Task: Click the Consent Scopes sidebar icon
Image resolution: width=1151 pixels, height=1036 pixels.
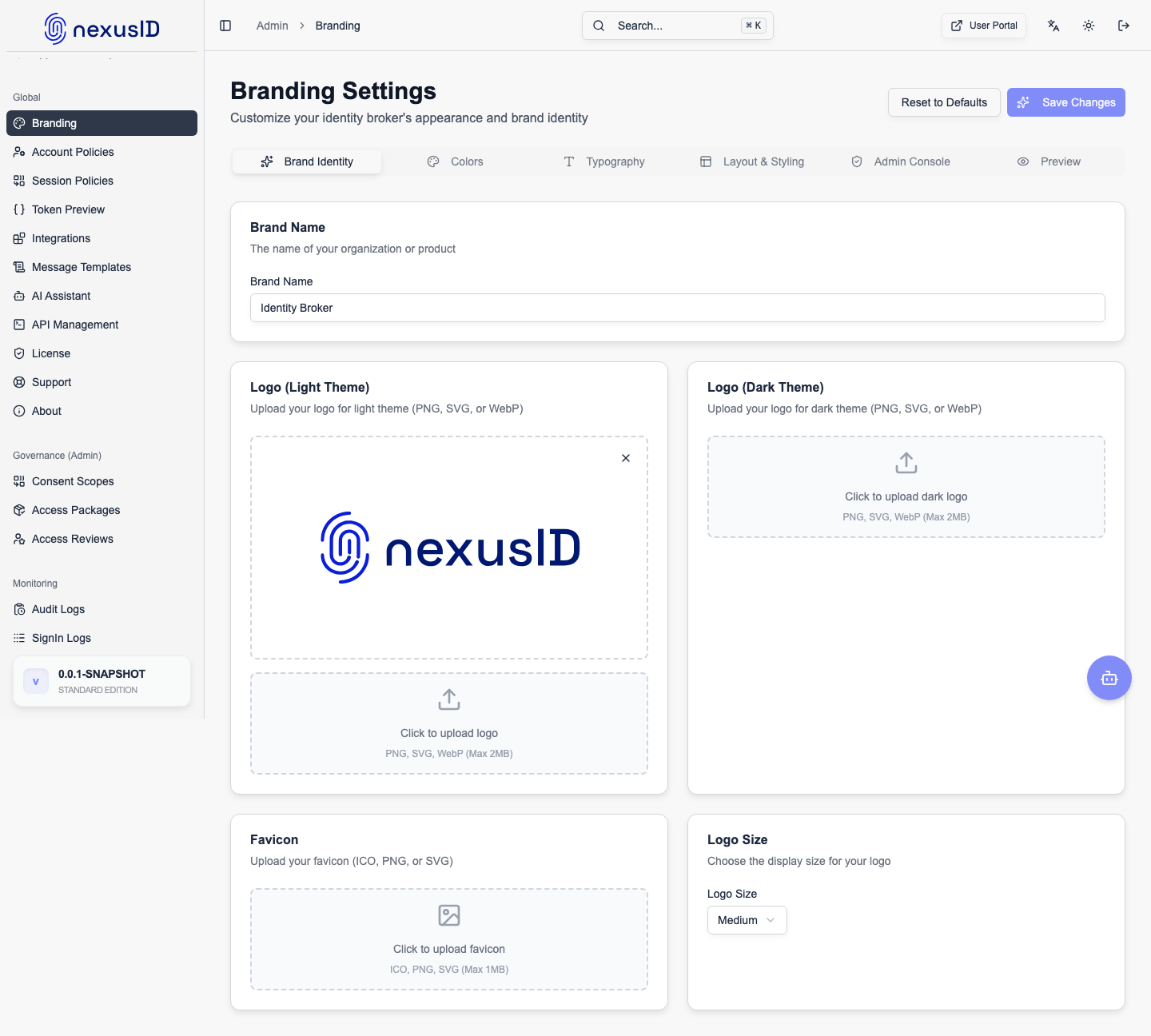Action: [19, 481]
